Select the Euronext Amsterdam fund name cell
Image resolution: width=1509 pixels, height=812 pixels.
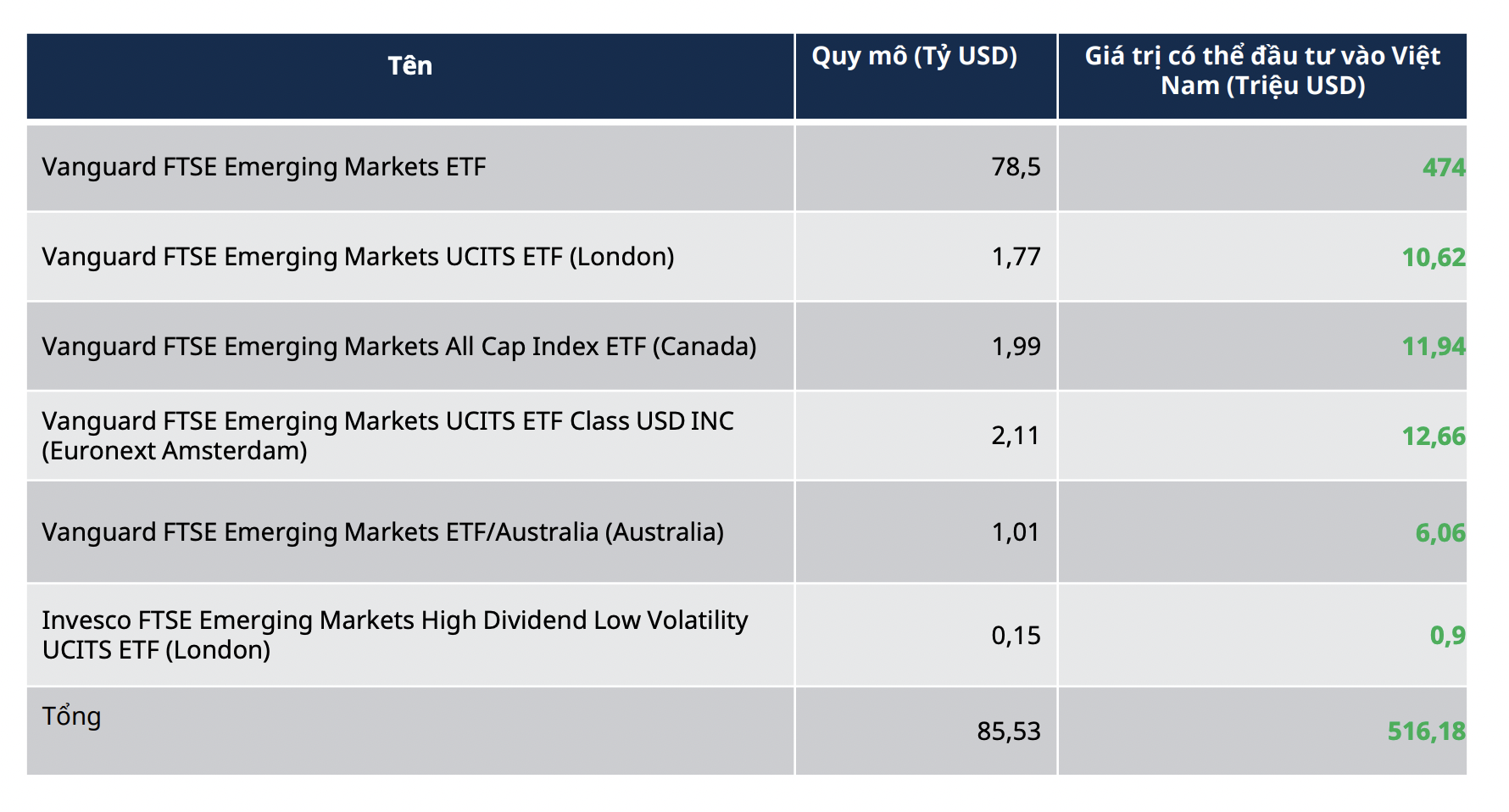(387, 436)
